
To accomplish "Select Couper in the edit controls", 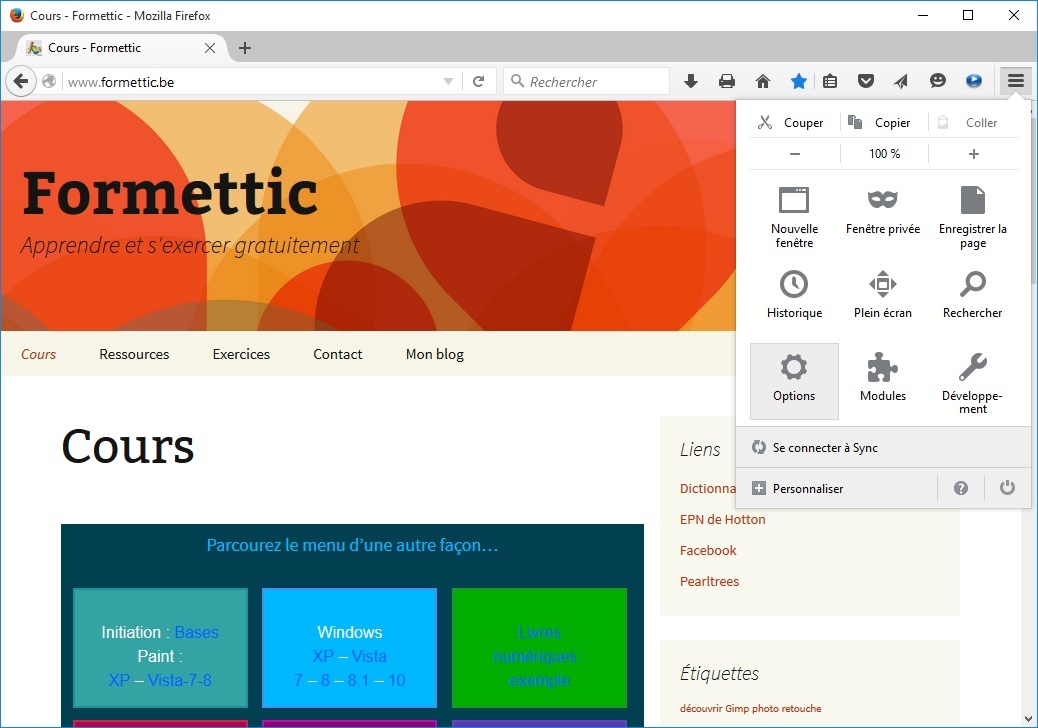I will [x=794, y=122].
